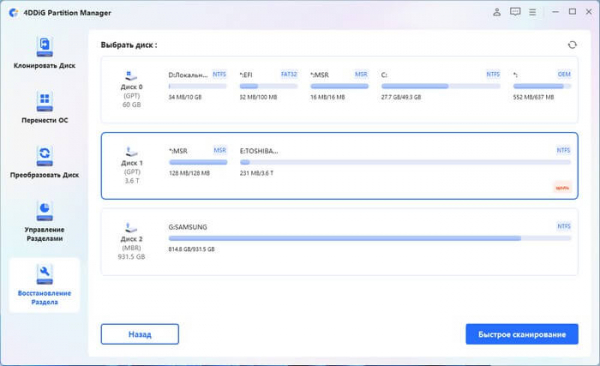Open Partition Management (Управление Разделами)

(x=44, y=222)
